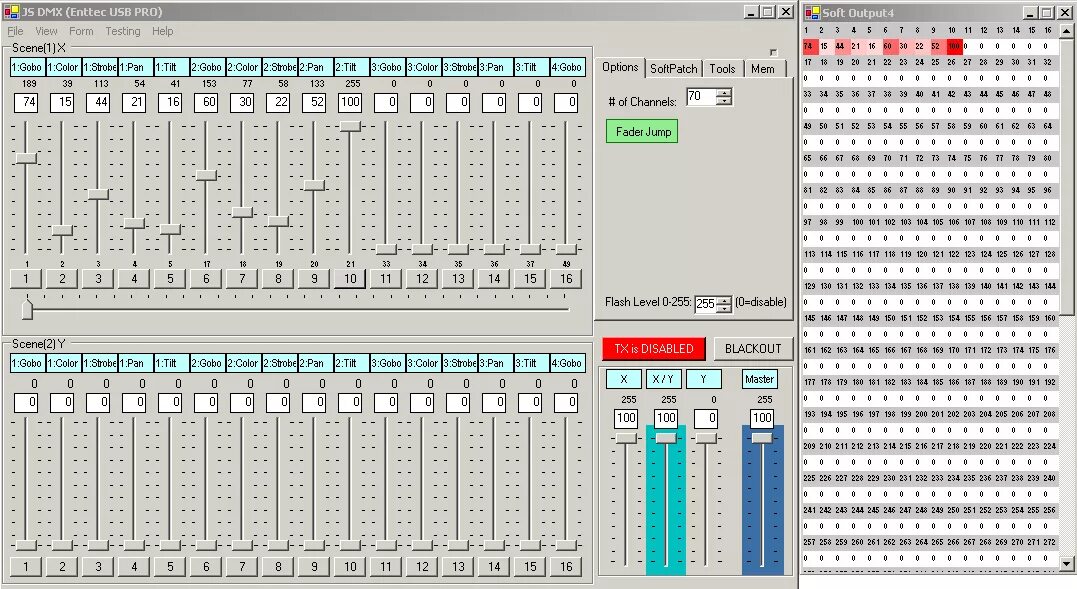Click the BLACKOUT button
The image size is (1077, 589).
point(753,349)
